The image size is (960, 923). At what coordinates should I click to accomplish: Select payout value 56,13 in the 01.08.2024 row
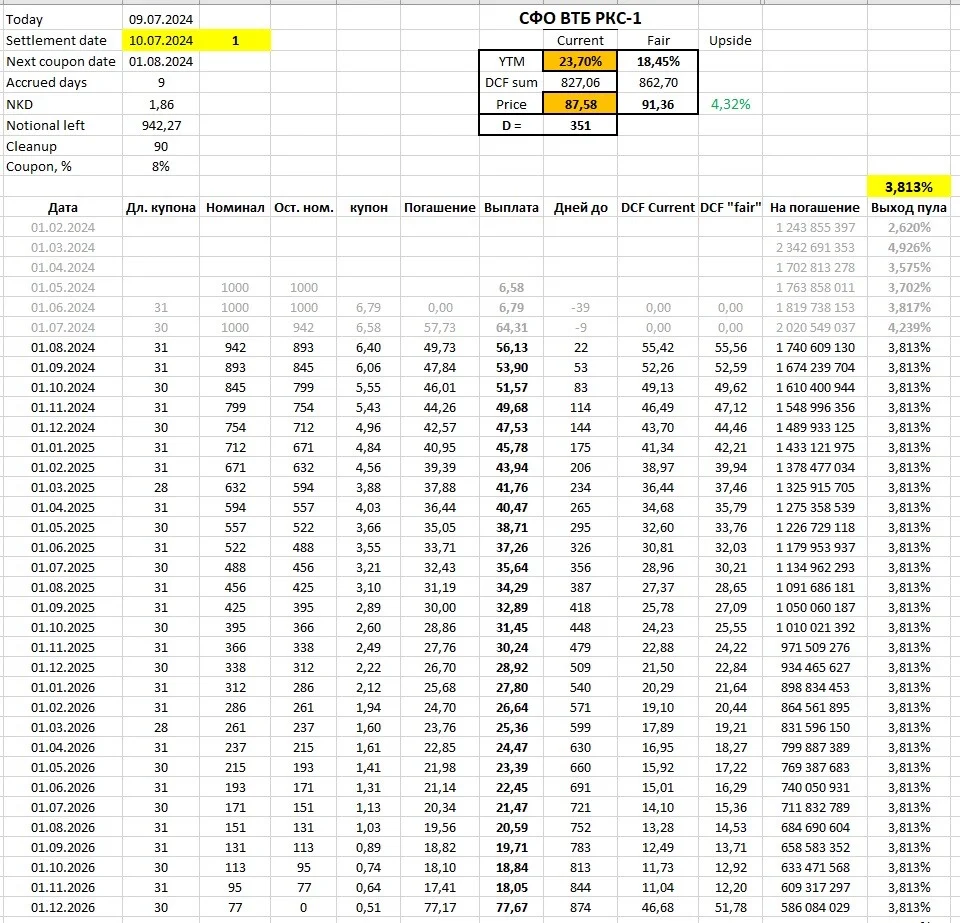tap(512, 348)
